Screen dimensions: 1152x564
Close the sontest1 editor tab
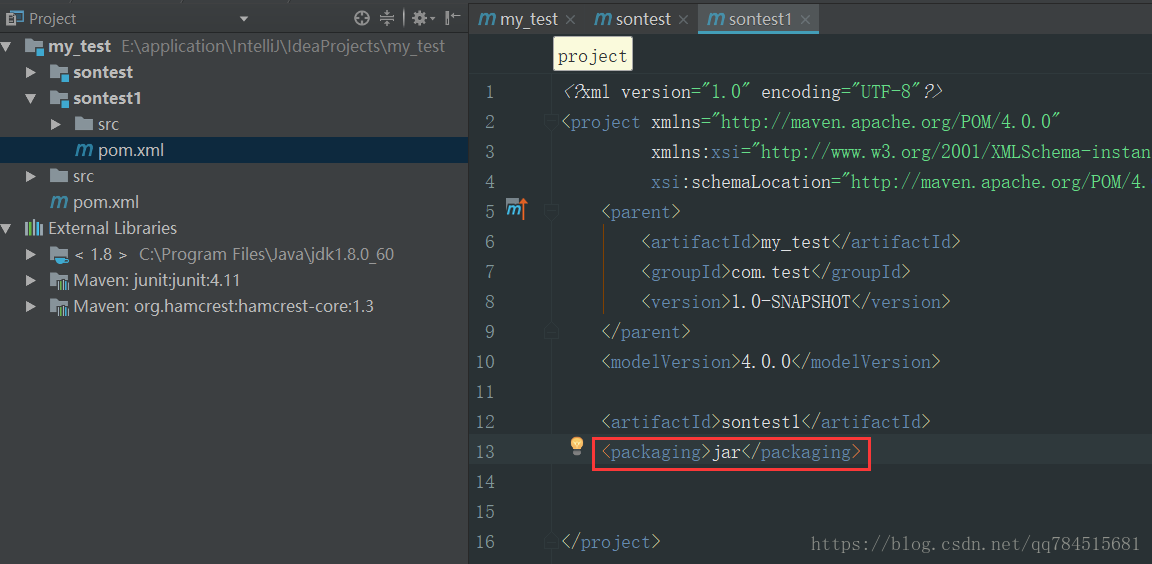805,20
